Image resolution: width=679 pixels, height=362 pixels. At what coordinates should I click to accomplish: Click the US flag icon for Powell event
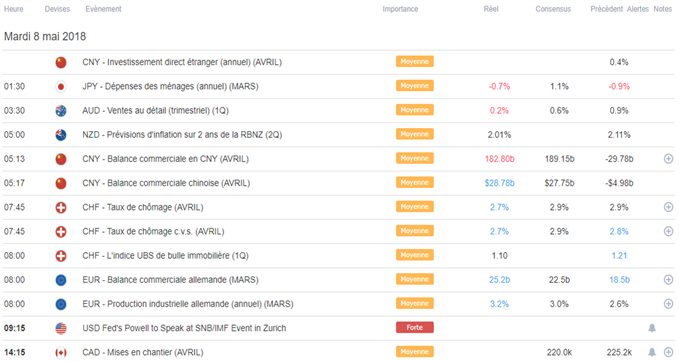[x=61, y=328]
